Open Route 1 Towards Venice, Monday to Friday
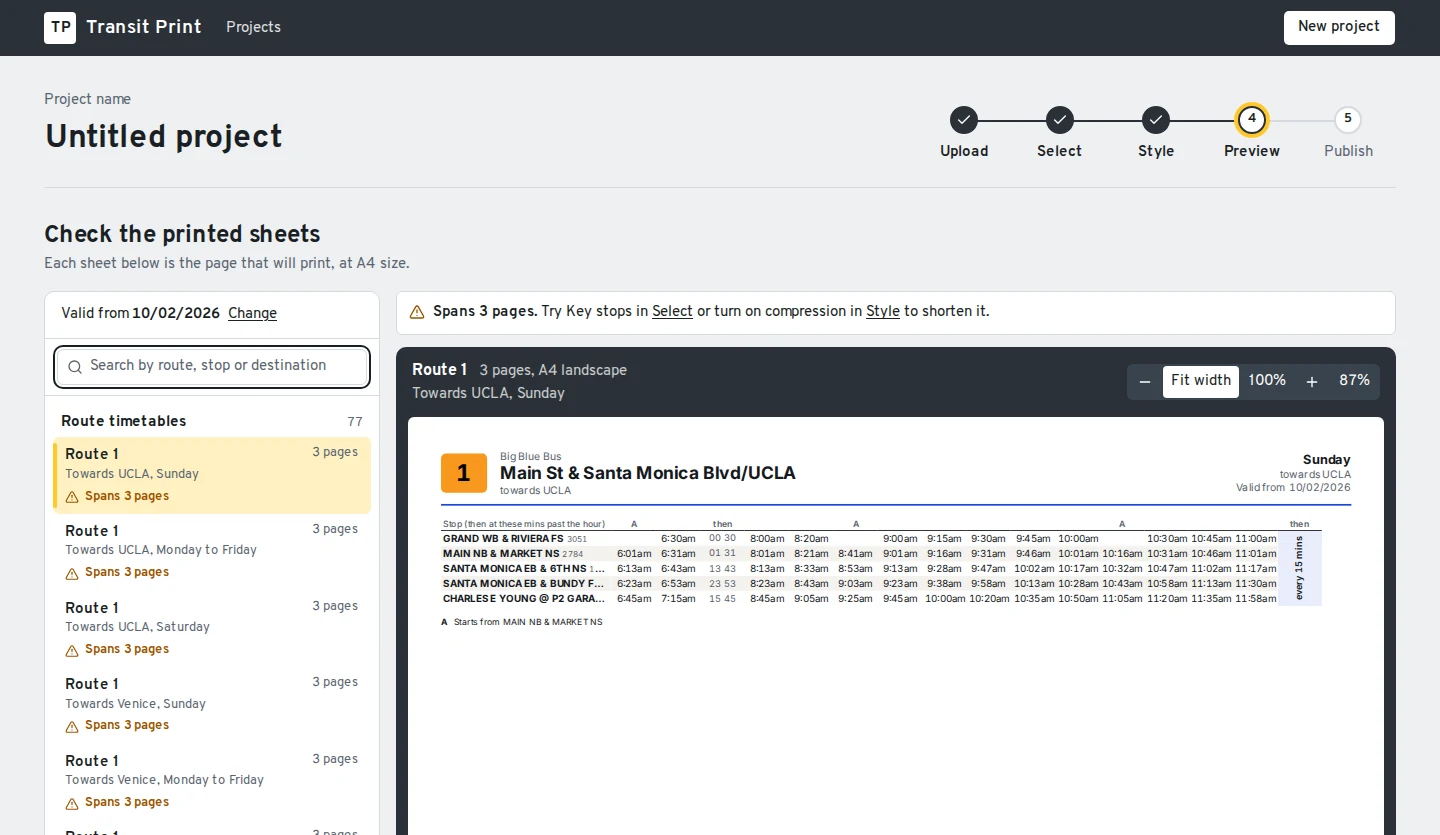 (212, 782)
